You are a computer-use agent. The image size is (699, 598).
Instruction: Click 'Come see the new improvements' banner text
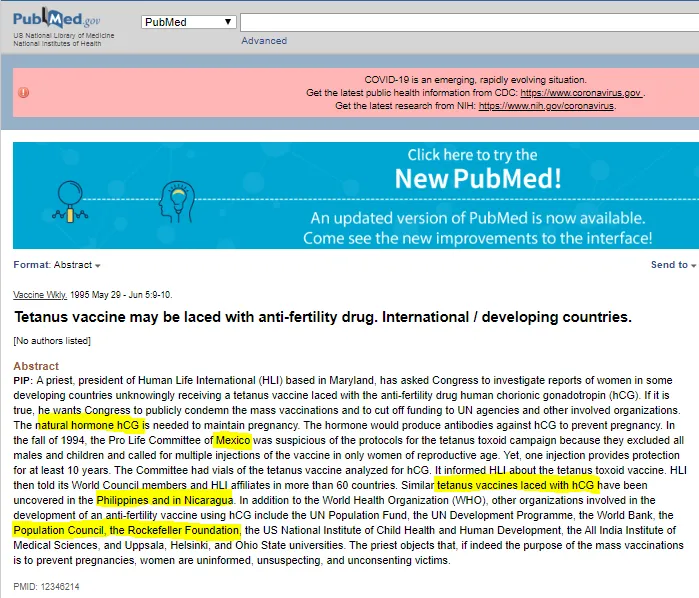point(478,238)
